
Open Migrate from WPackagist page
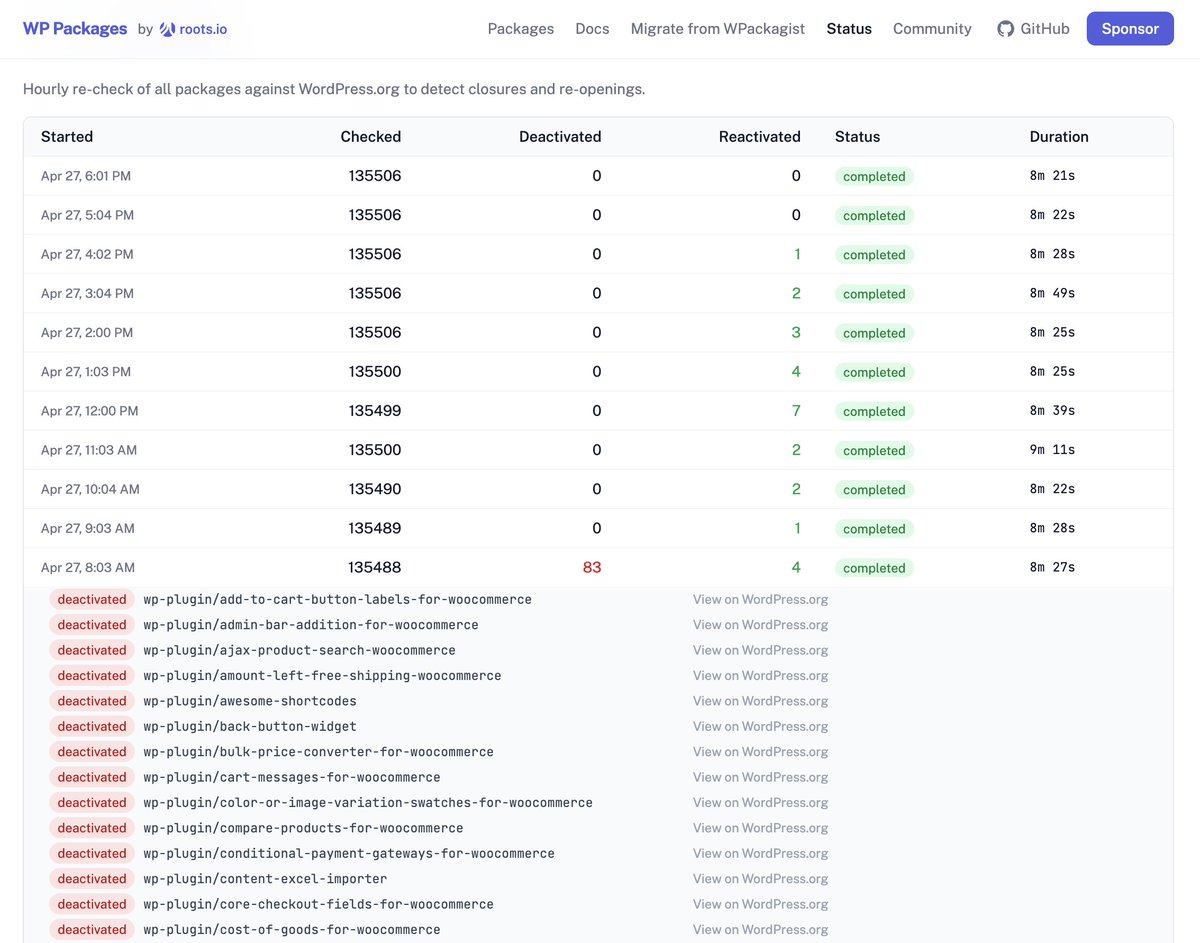tap(718, 29)
